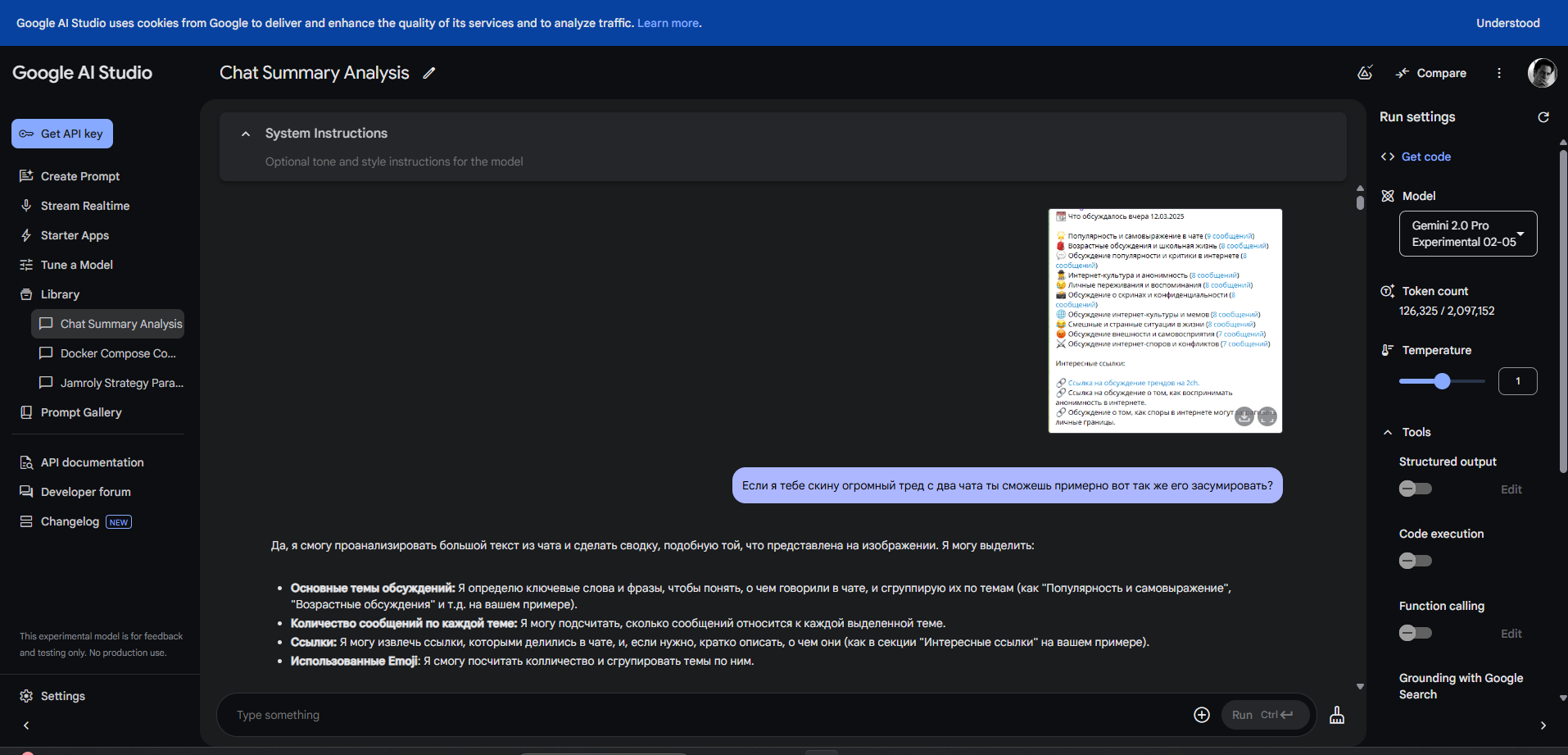The image size is (1568, 755).
Task: Clear the chat with the broom icon
Action: tap(1337, 715)
